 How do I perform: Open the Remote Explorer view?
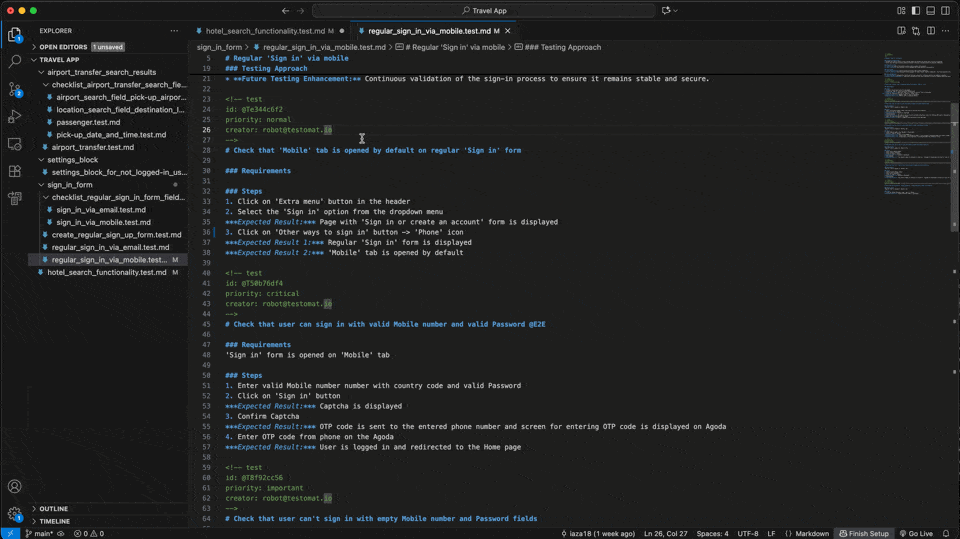[15, 144]
